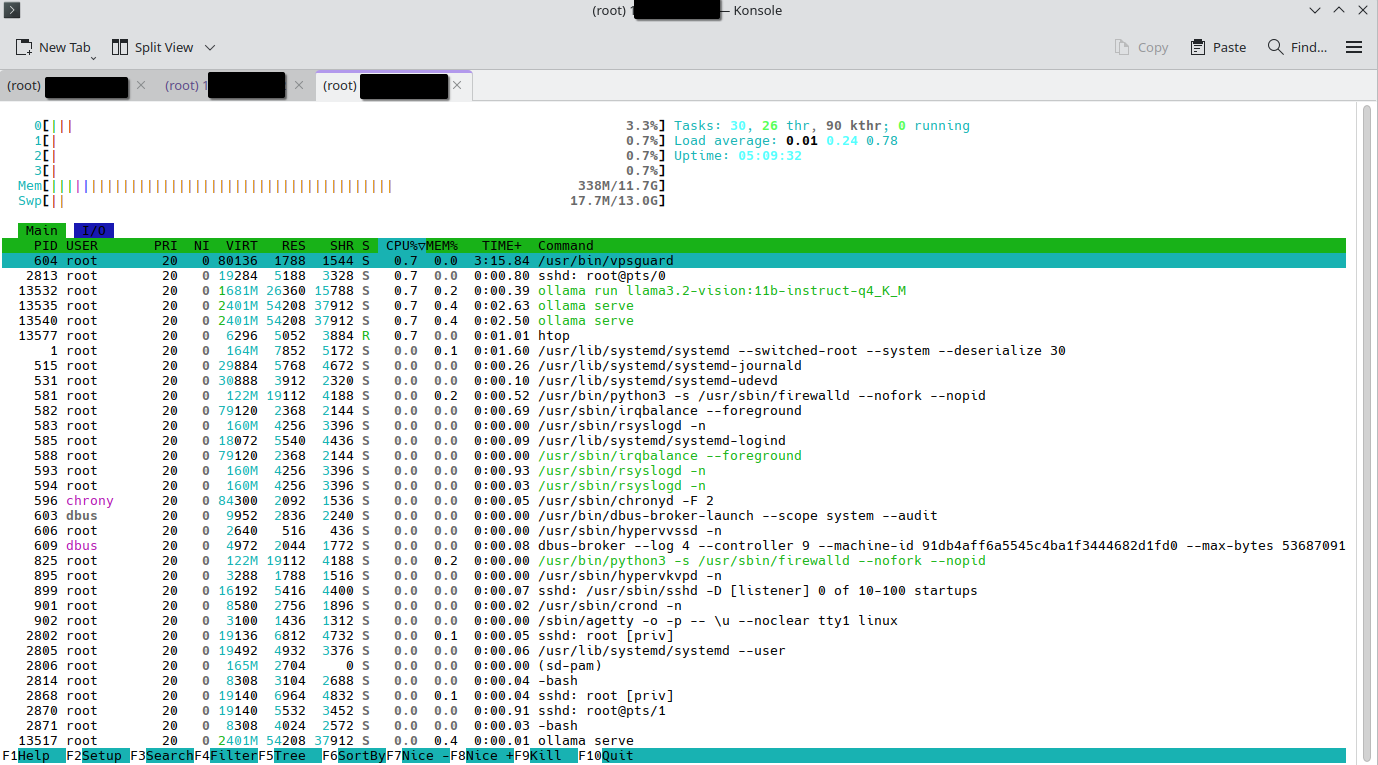1378x765 pixels.
Task: Select ollama serve row with PID 13540
Action: pyautogui.click(x=674, y=321)
